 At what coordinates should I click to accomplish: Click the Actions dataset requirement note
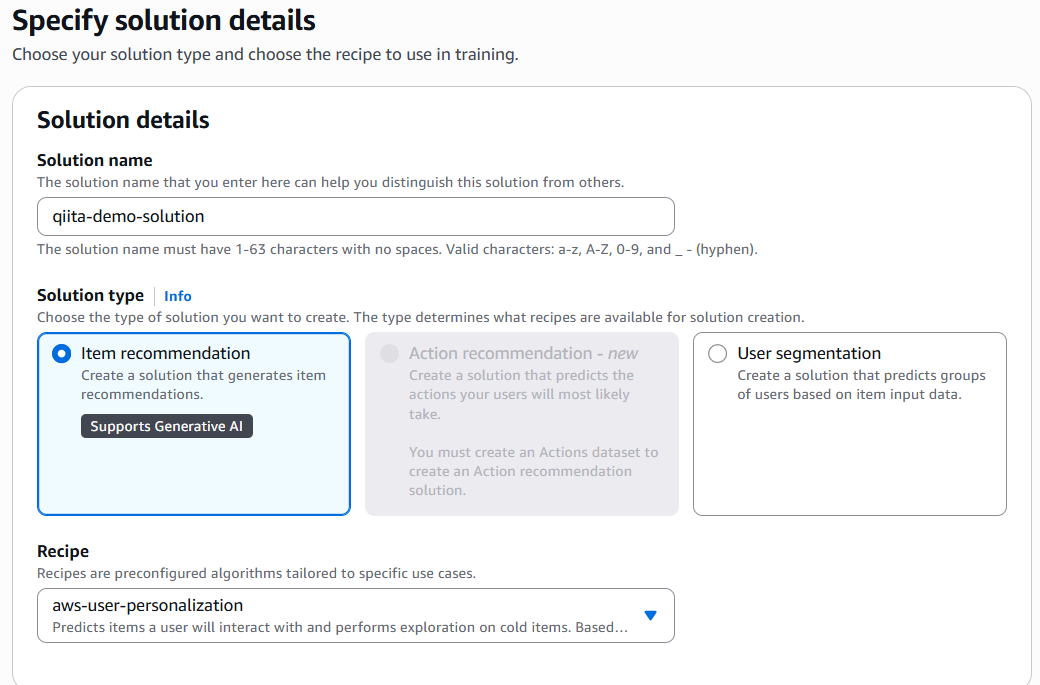(x=533, y=471)
